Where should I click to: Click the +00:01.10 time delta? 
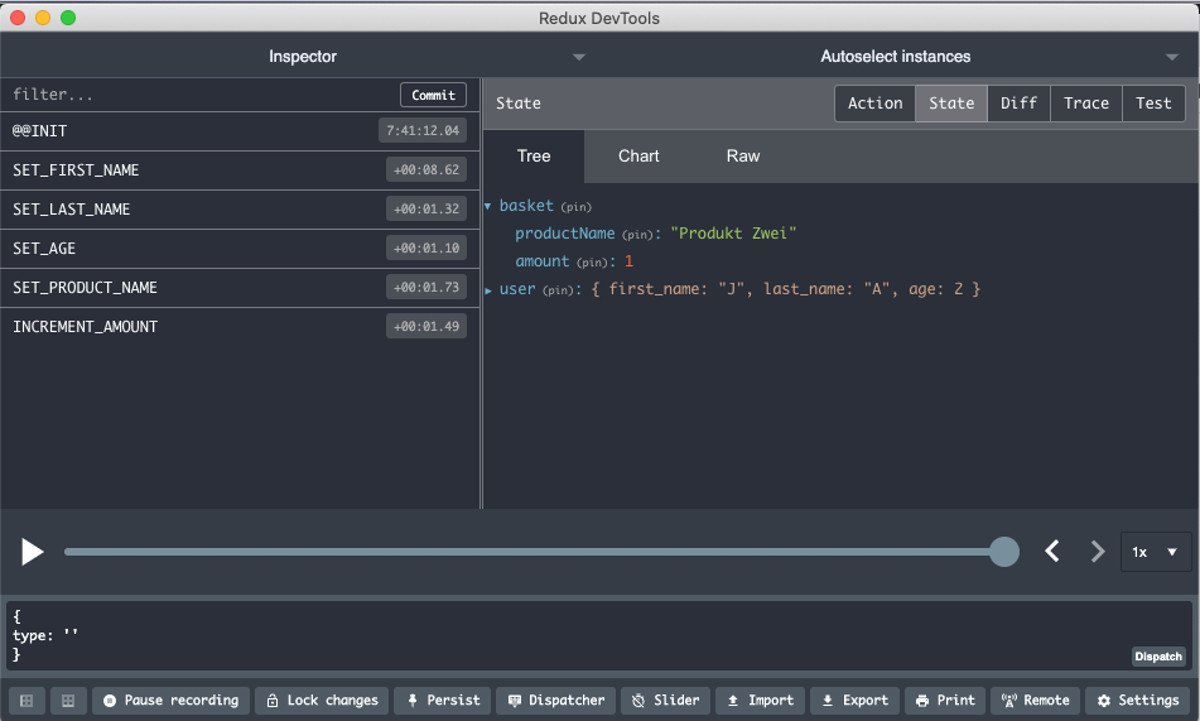point(426,248)
